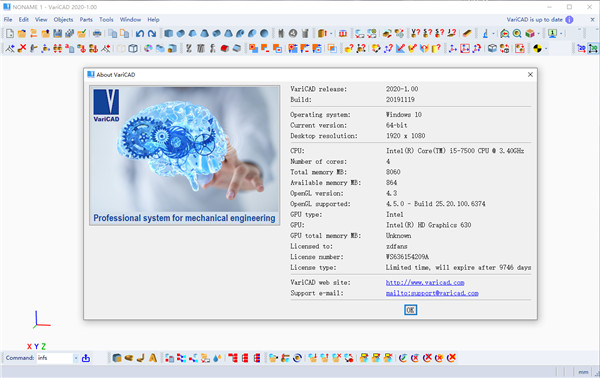Insert a sphere solid
The width and height of the screenshot is (600, 378).
tap(264, 34)
